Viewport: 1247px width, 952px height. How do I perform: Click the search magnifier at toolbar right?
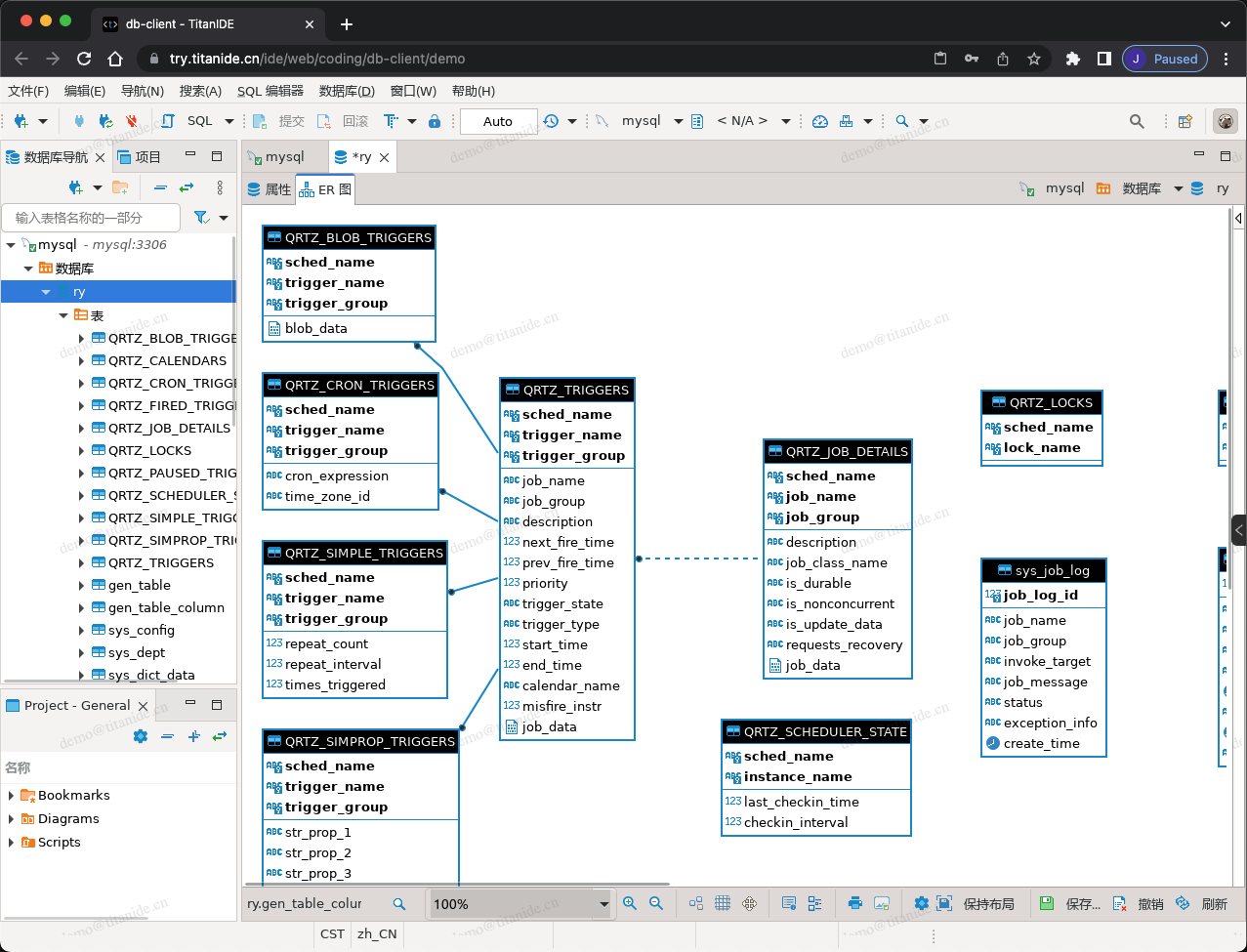click(1137, 121)
